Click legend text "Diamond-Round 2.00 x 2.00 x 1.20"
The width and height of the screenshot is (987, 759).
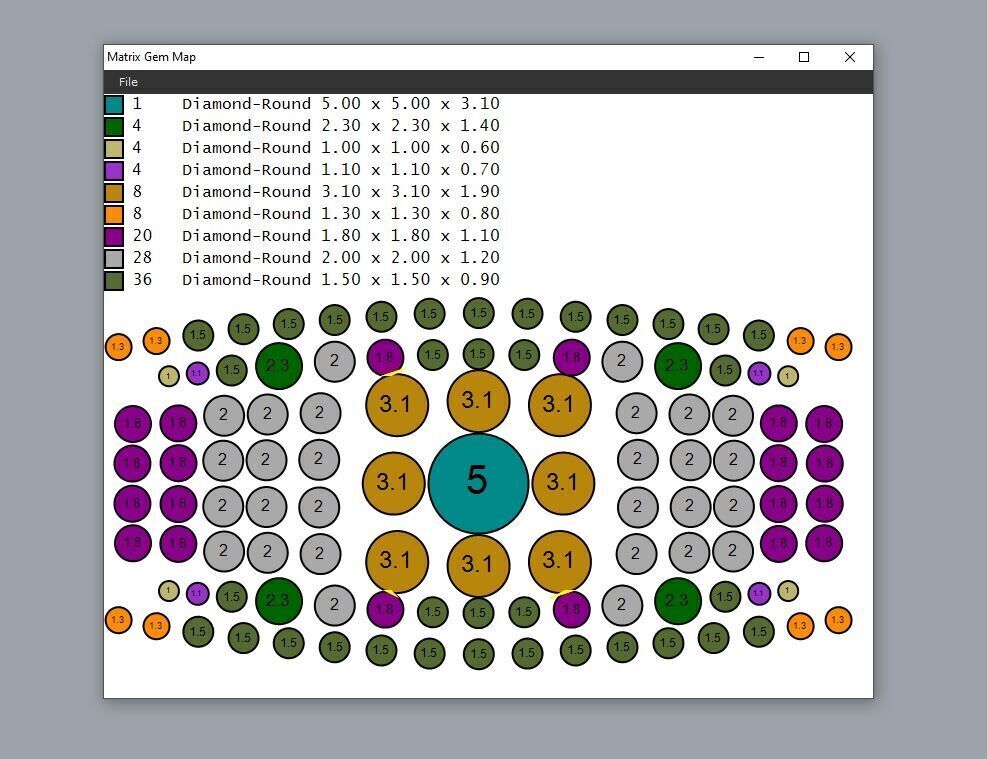[x=341, y=258]
